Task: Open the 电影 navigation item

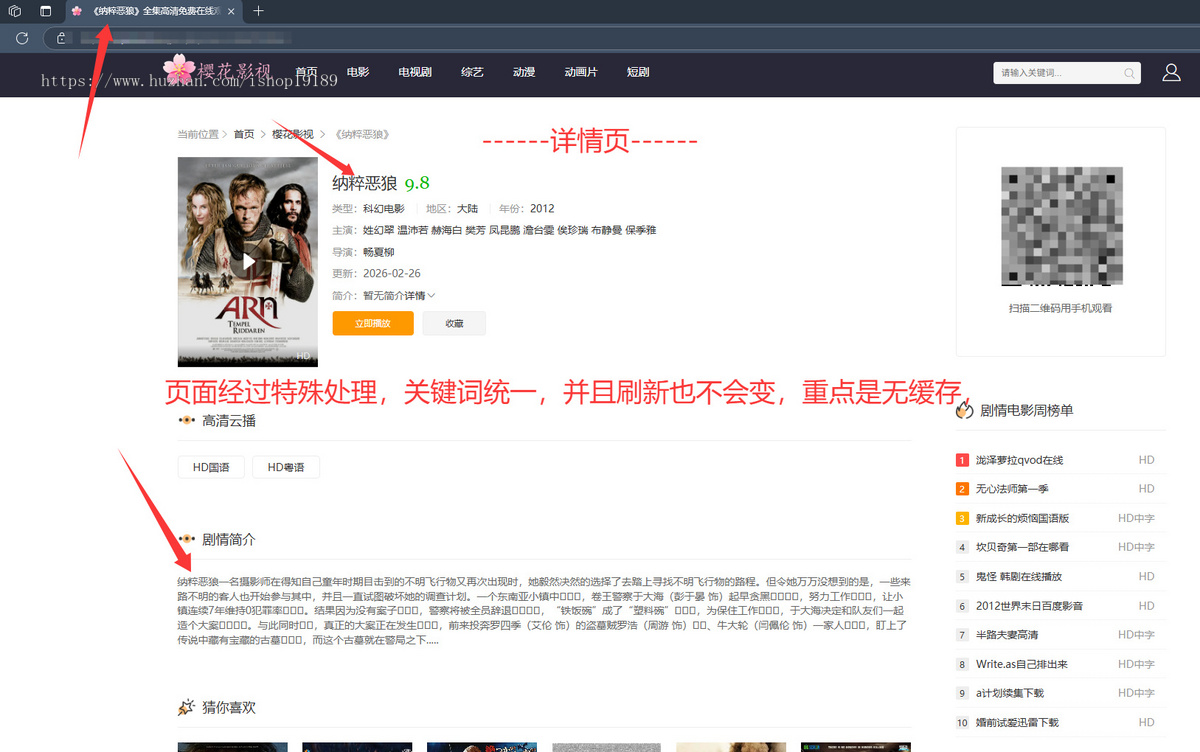Action: point(358,72)
